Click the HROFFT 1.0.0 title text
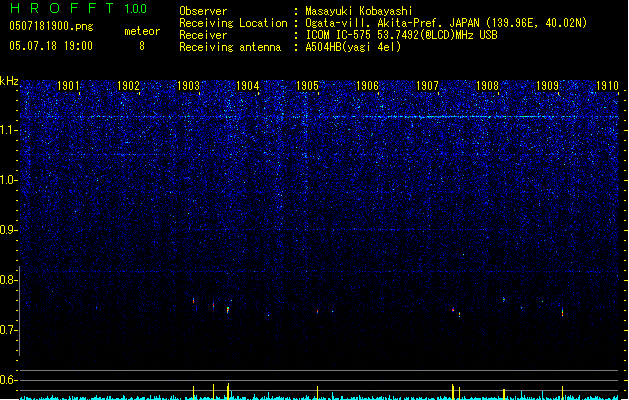Viewport: 629px width, 400px height. [79, 8]
